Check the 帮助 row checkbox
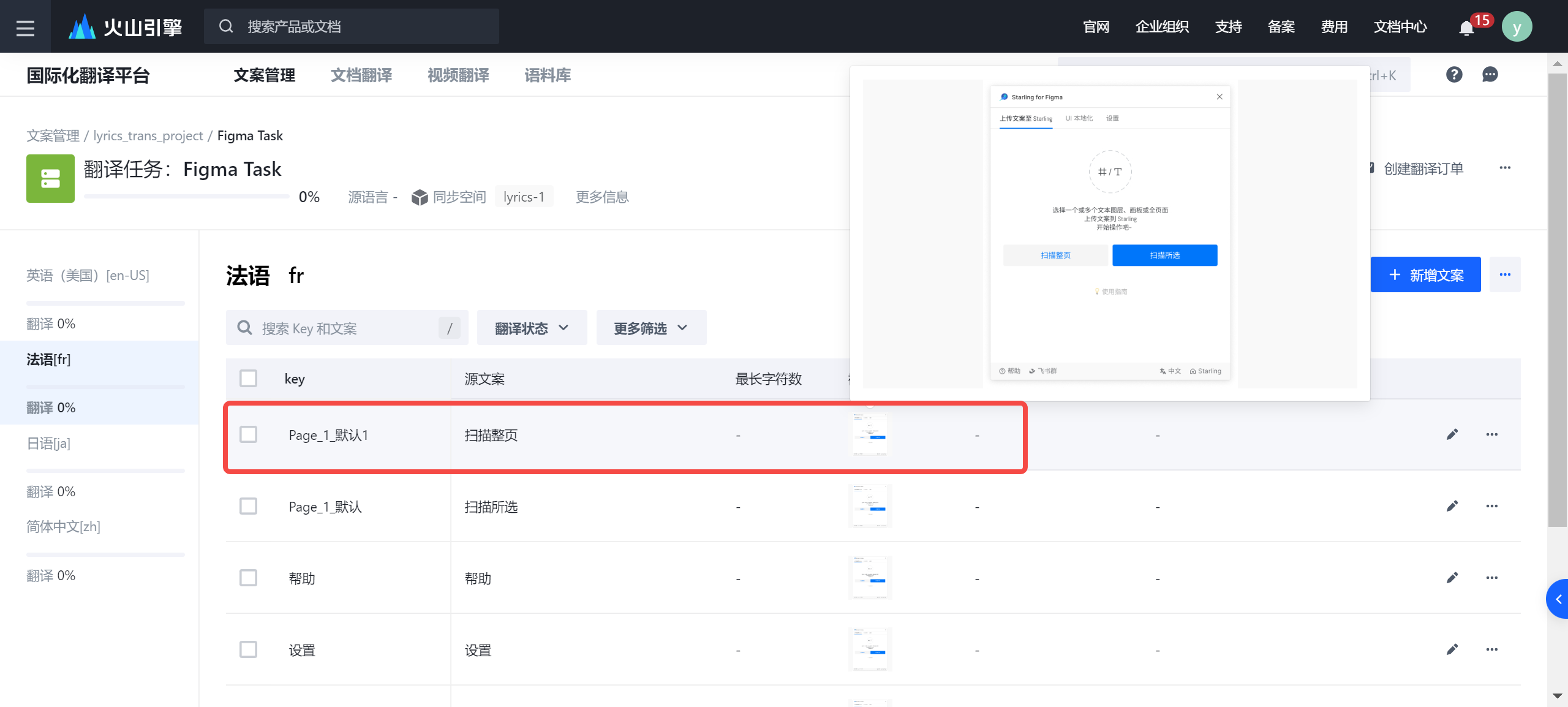 (248, 578)
